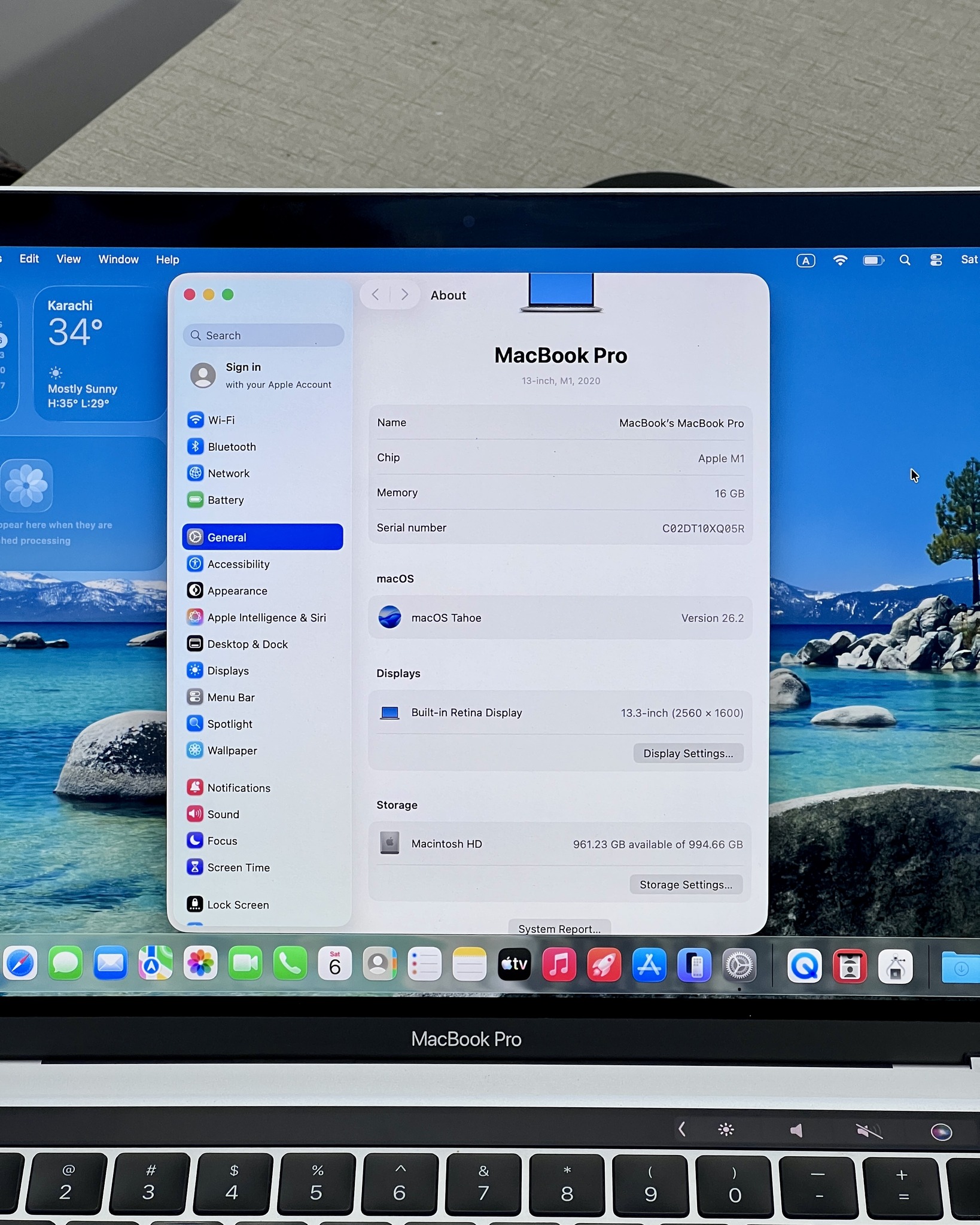Click the Memory 16 GB row
Image resolution: width=980 pixels, height=1225 pixels.
tap(560, 493)
